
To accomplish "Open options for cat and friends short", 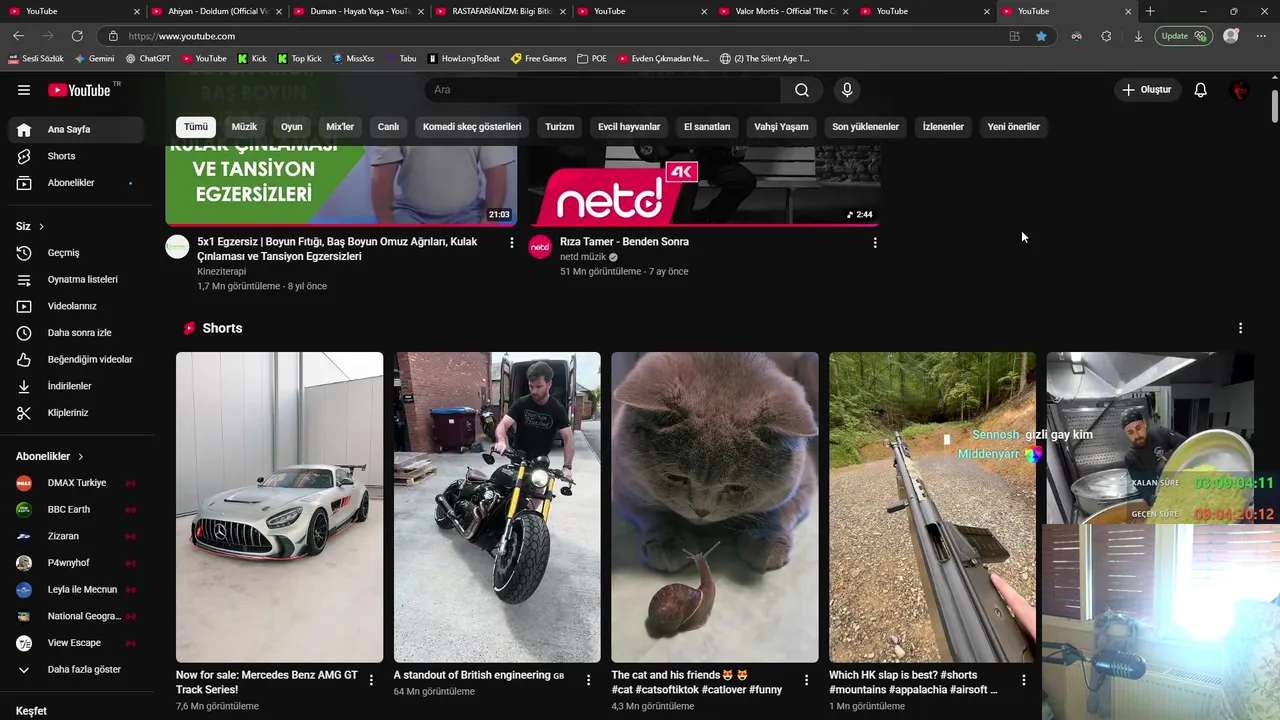I will [806, 680].
